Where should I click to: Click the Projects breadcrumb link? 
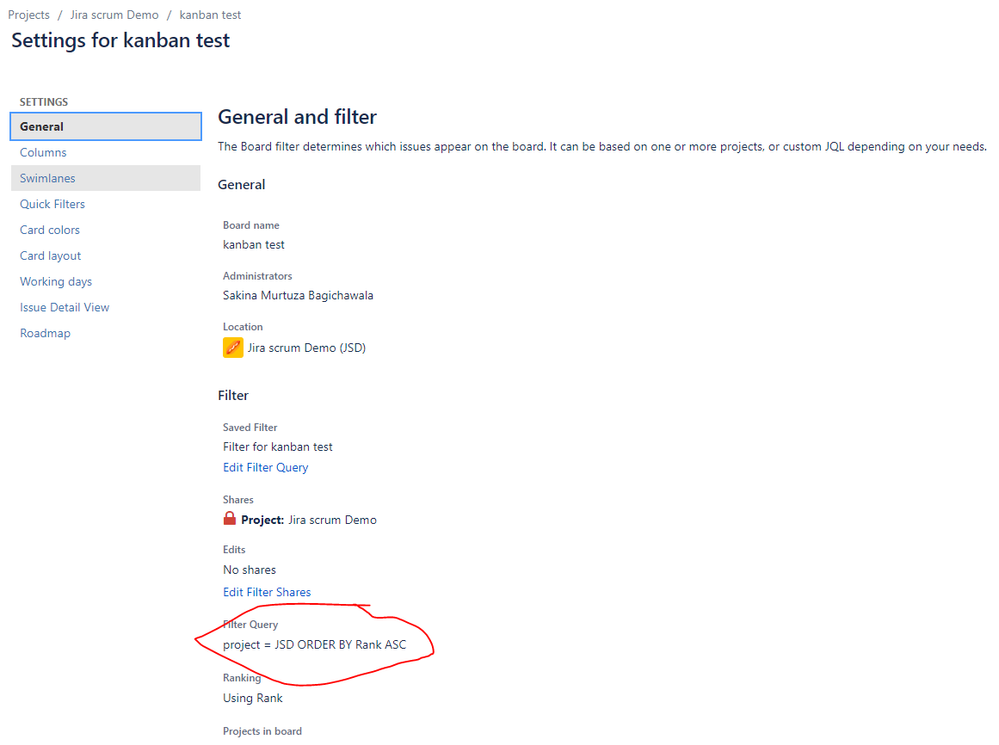click(29, 15)
